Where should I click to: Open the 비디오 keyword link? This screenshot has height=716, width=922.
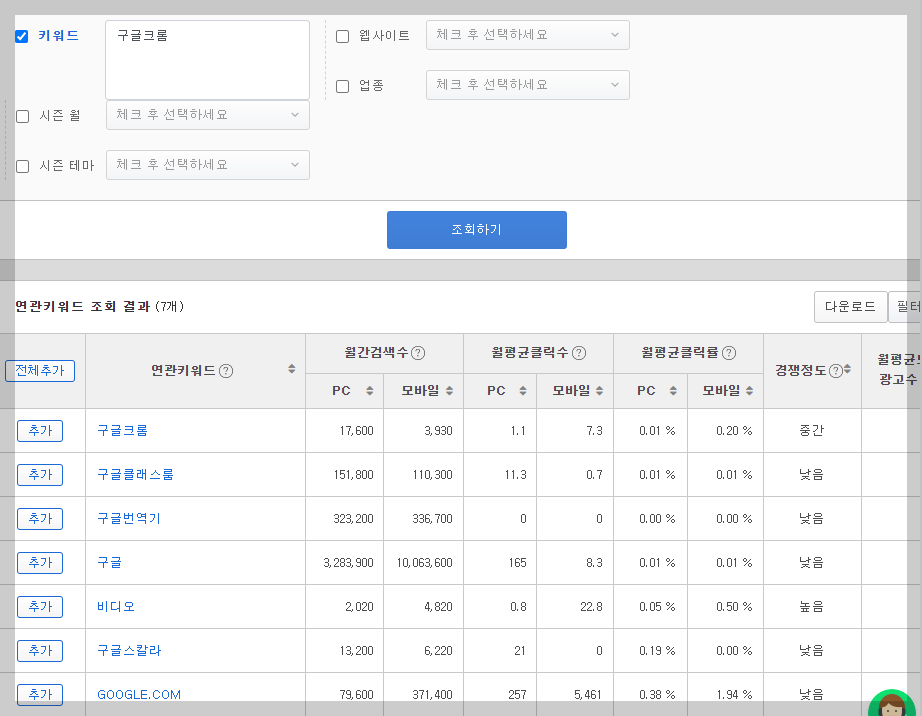116,607
